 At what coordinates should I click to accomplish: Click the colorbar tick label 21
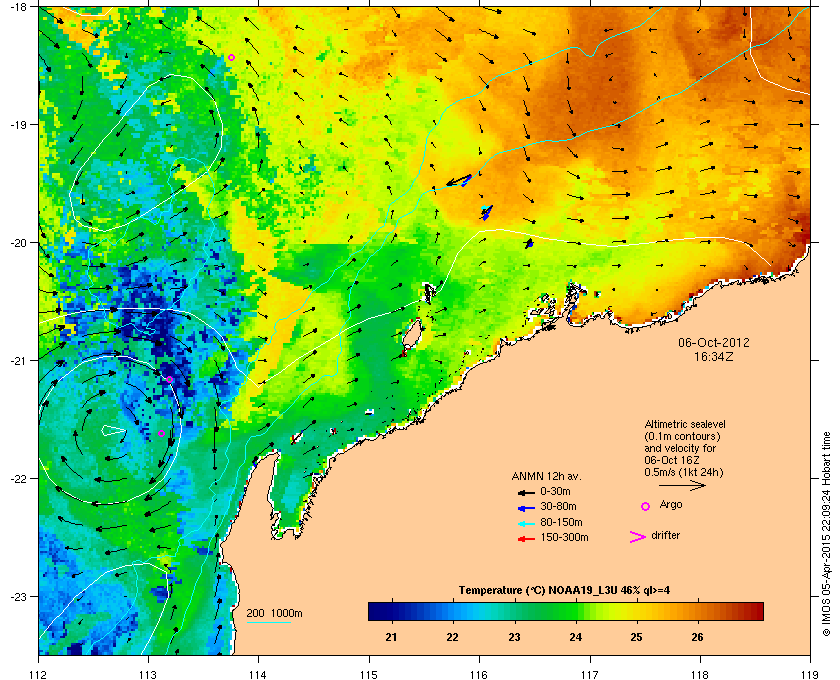coord(392,637)
